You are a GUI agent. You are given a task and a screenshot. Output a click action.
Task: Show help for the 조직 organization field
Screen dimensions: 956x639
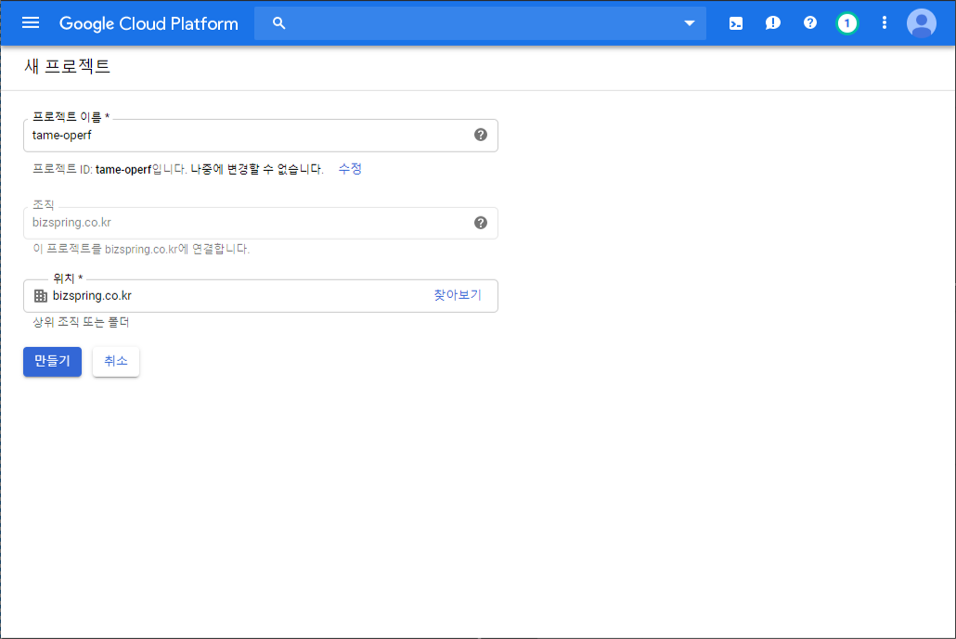coord(480,223)
